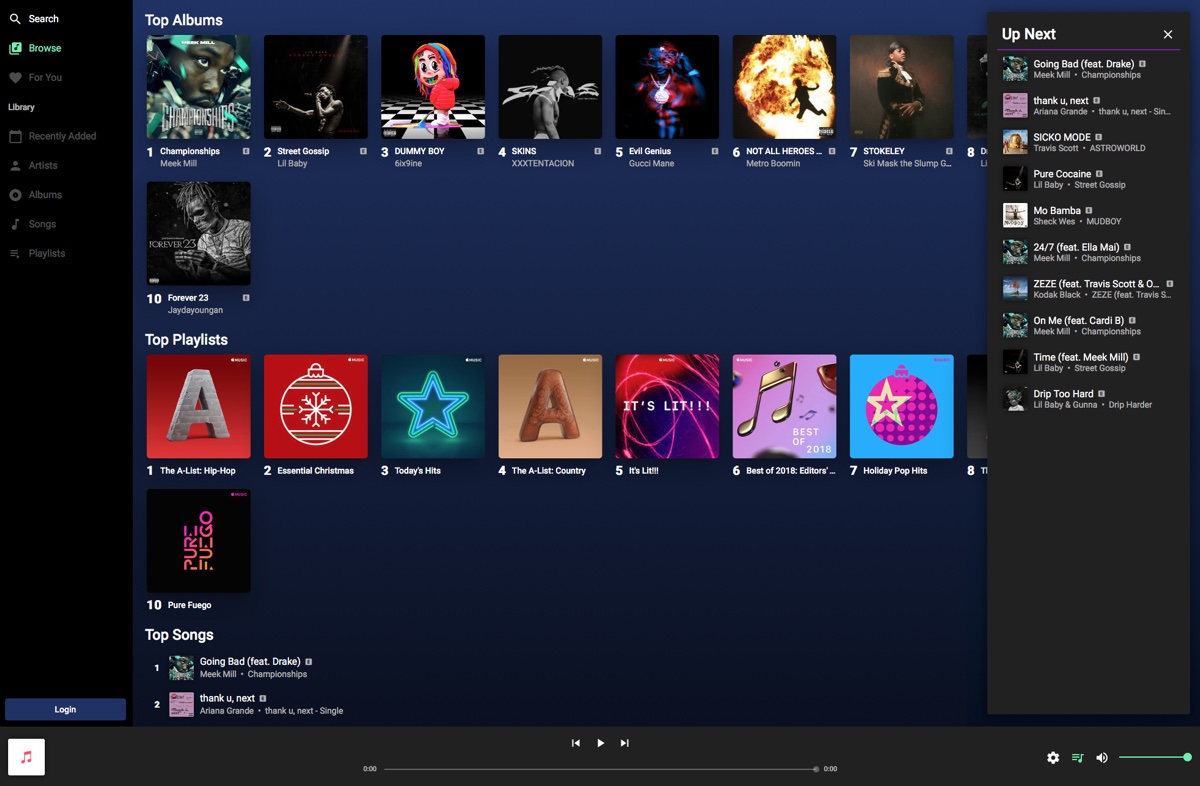Open the Pure Fuego playlist cover
This screenshot has height=786, width=1200.
(199, 541)
